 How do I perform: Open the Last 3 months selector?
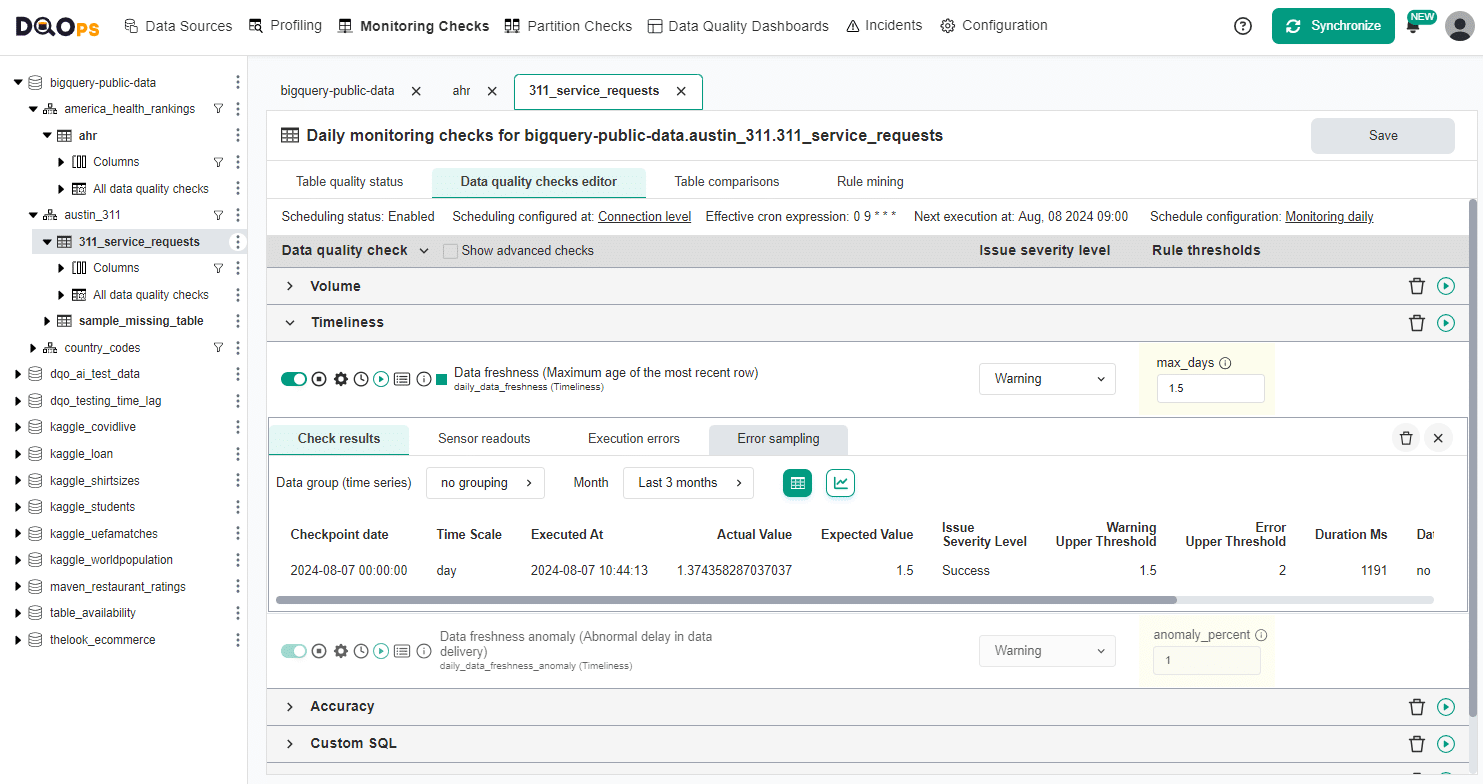coord(688,483)
